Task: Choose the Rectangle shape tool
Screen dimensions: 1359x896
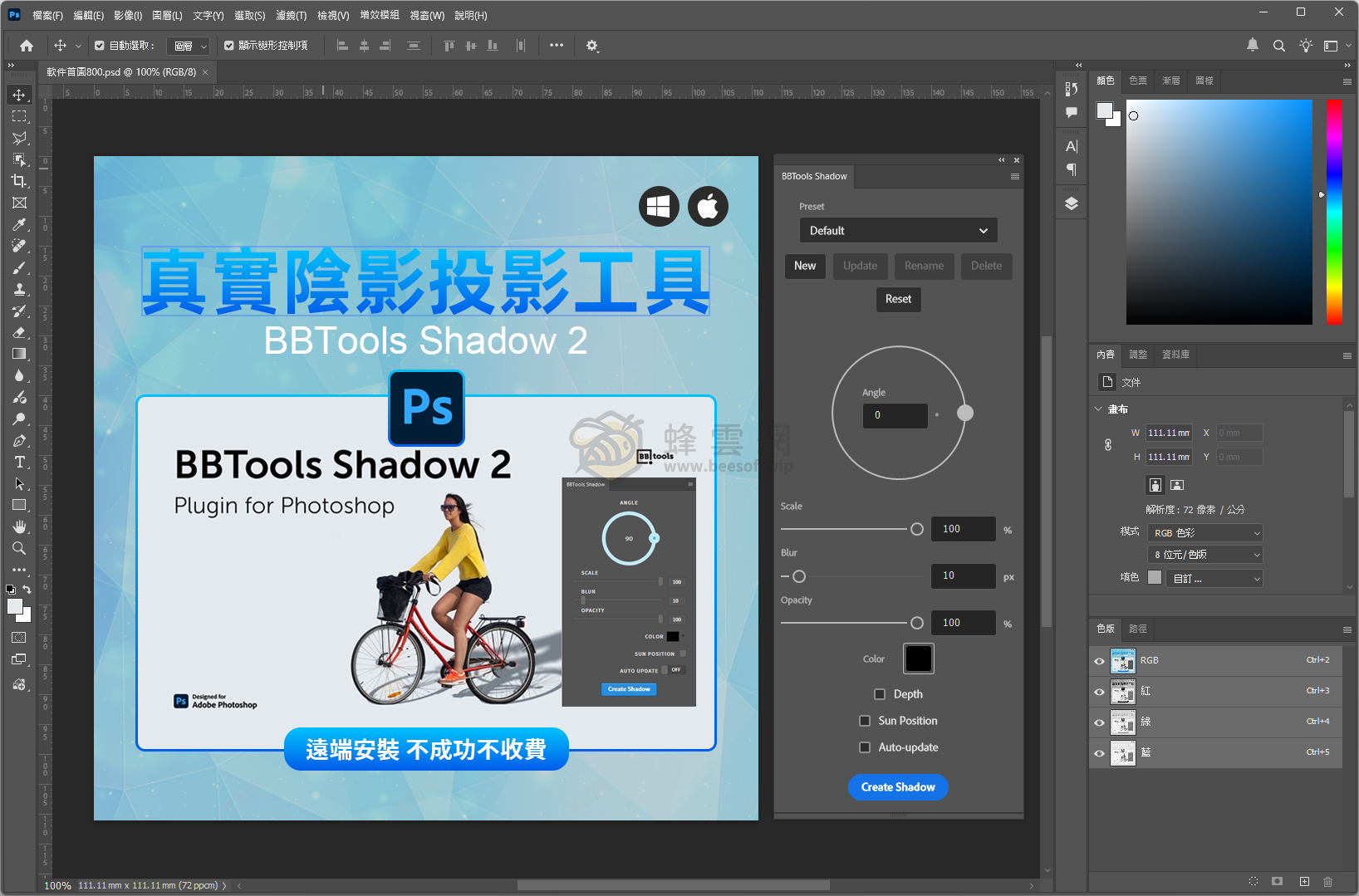Action: [19, 505]
